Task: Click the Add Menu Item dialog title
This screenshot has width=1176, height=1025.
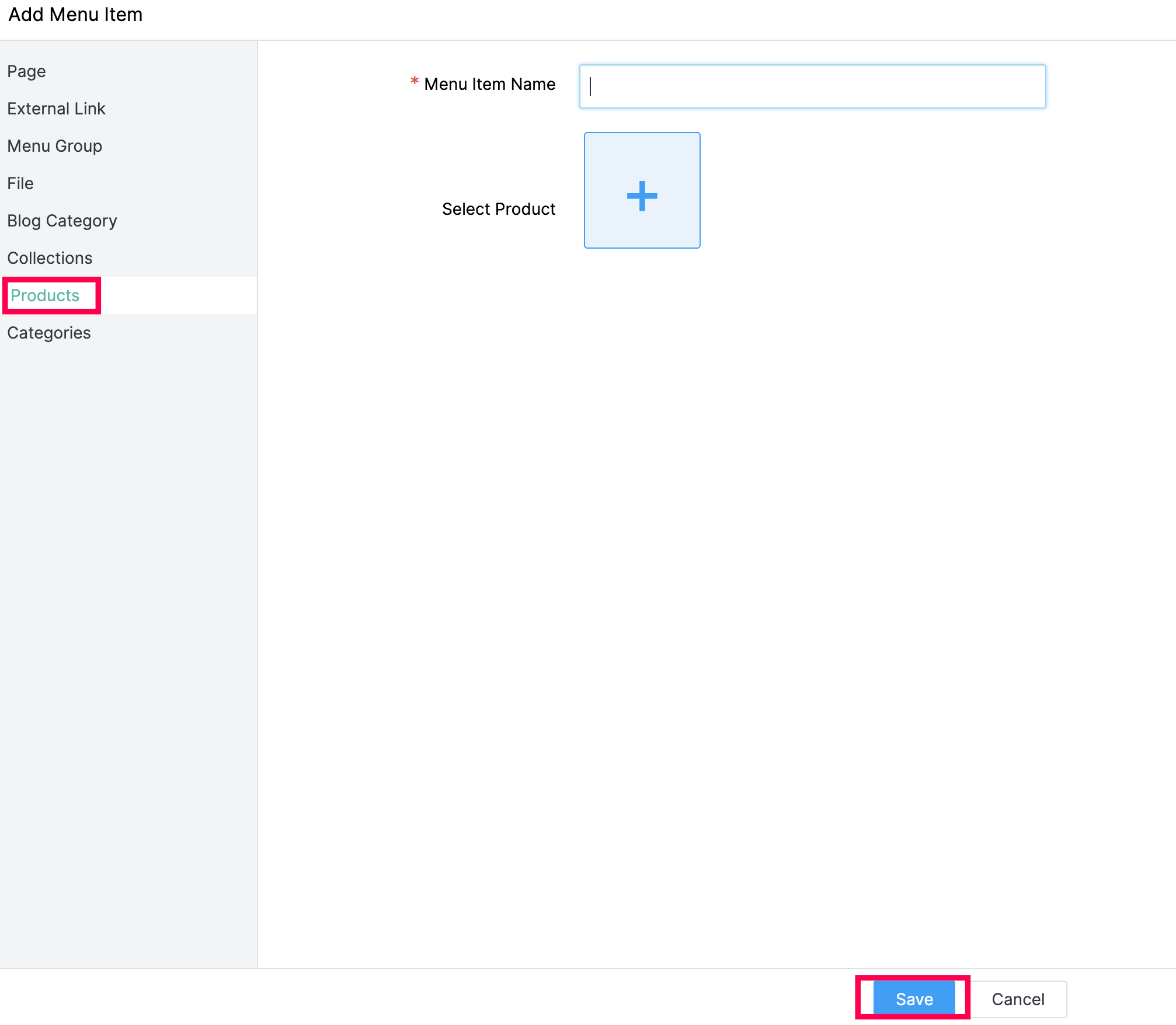Action: tap(75, 15)
